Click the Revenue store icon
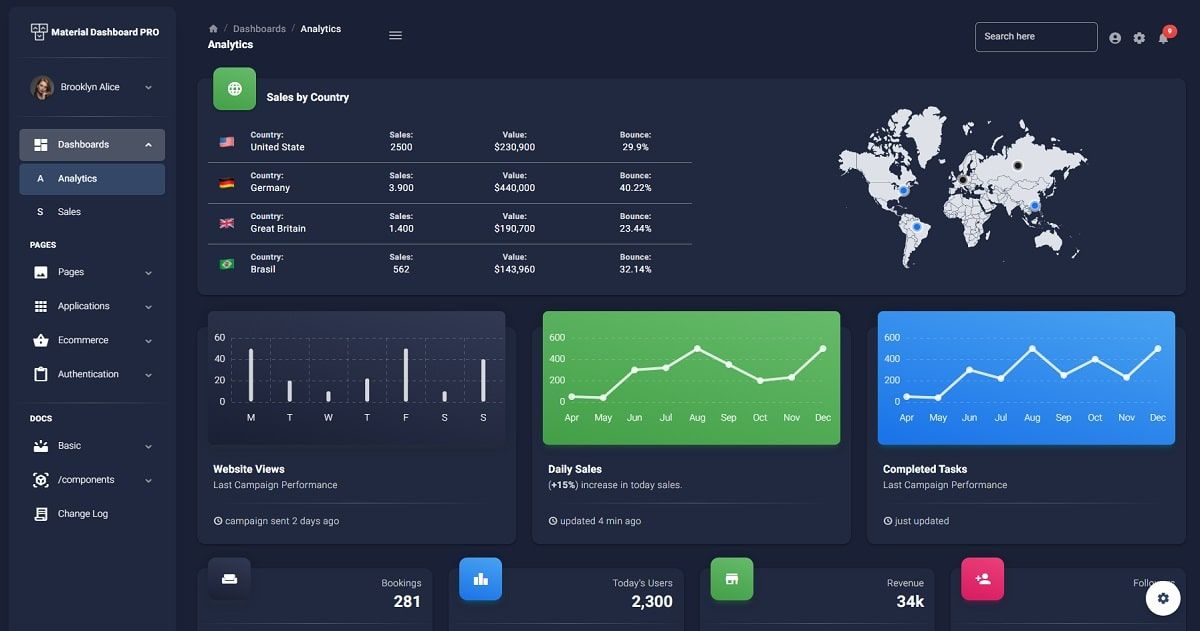1200x631 pixels. click(731, 578)
